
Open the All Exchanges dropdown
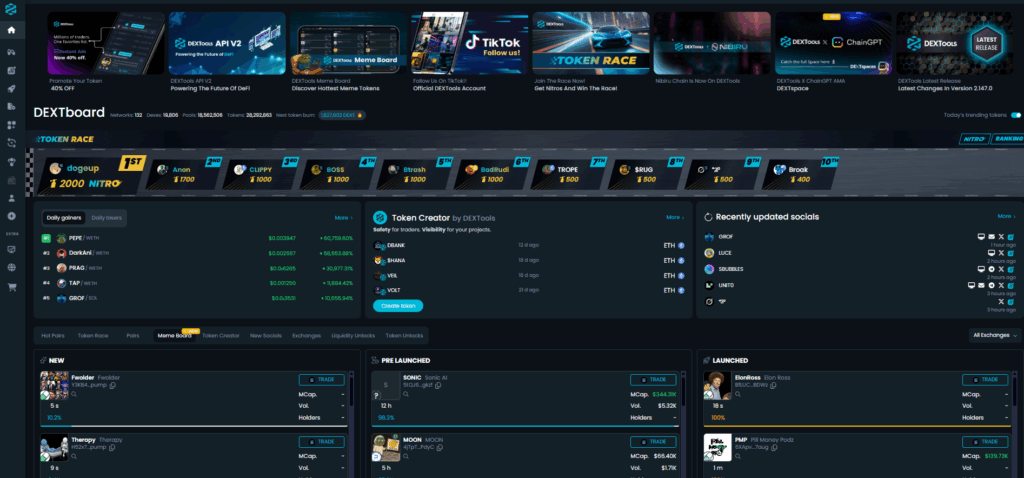click(x=995, y=335)
